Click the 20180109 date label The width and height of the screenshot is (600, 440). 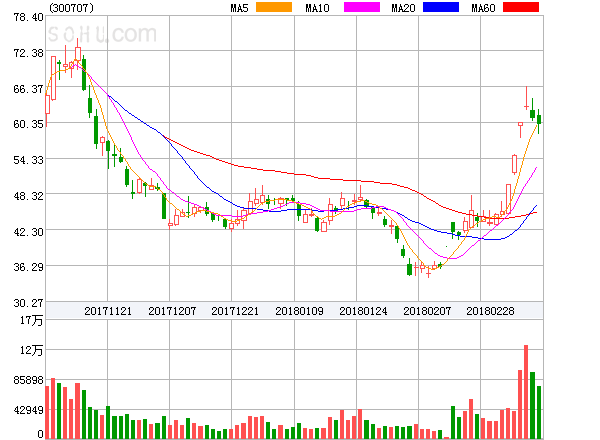point(299,311)
